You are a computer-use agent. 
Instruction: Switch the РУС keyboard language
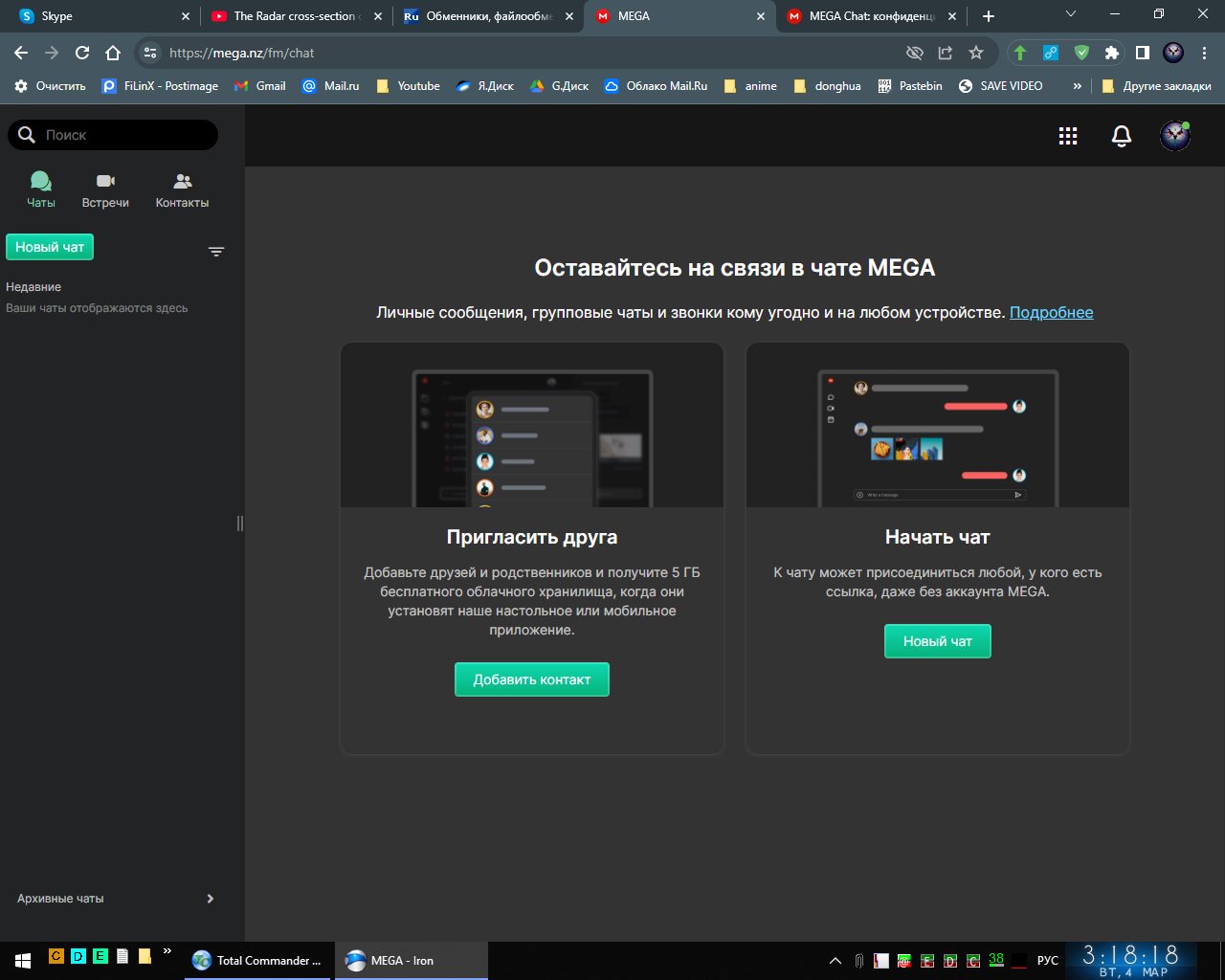[1048, 961]
